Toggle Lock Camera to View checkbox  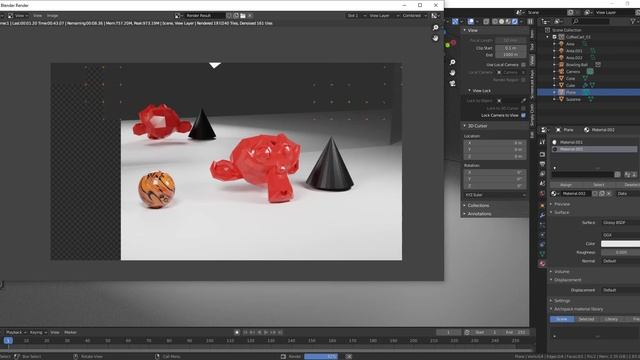click(x=523, y=116)
